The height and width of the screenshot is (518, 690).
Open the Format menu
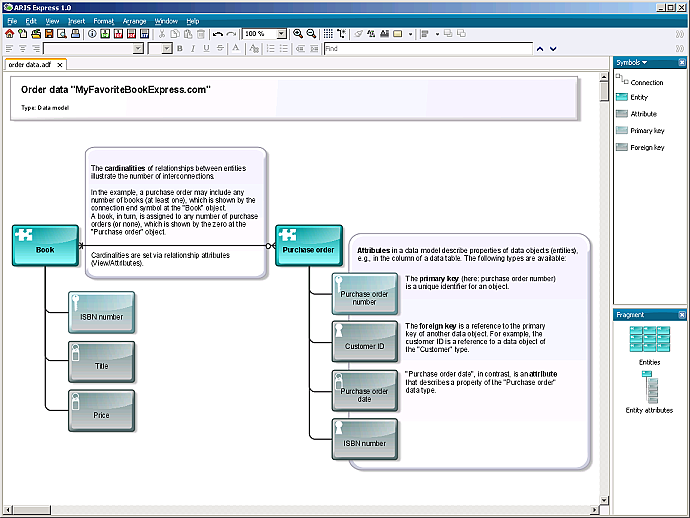tap(103, 21)
